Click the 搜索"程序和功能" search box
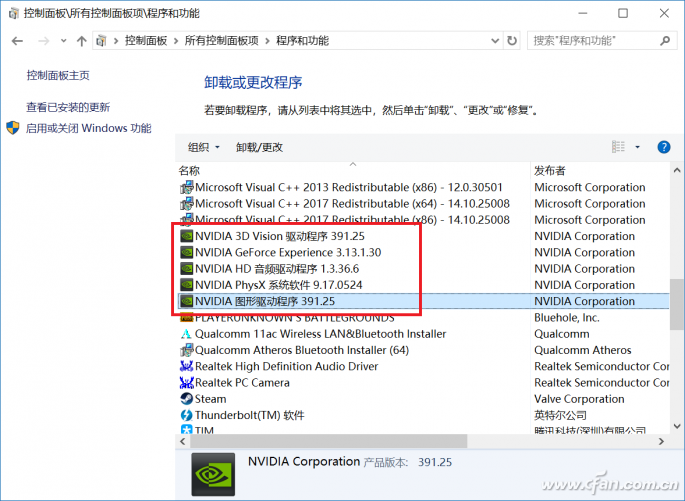Image resolution: width=685 pixels, height=501 pixels. (590, 41)
